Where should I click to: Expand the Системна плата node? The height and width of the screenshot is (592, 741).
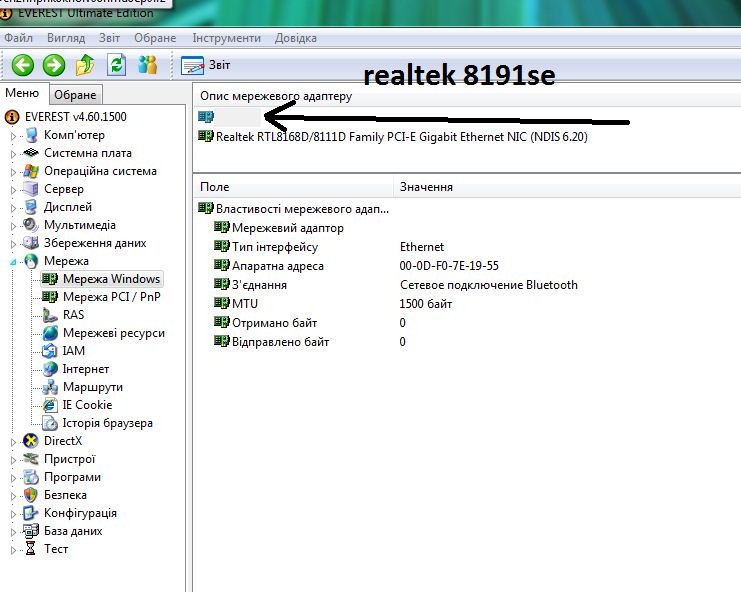pos(13,154)
